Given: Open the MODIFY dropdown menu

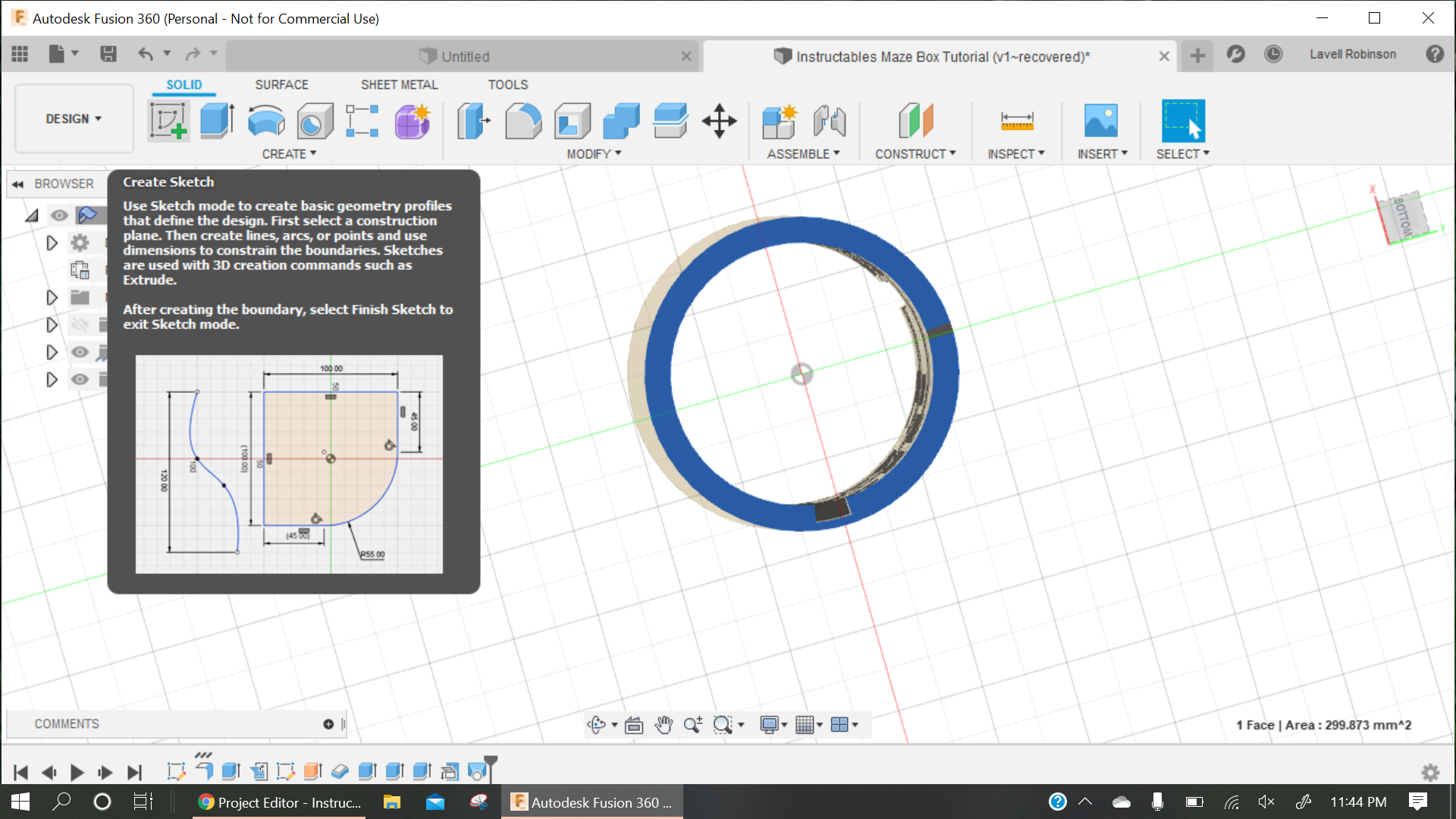Looking at the screenshot, I should click(x=594, y=154).
